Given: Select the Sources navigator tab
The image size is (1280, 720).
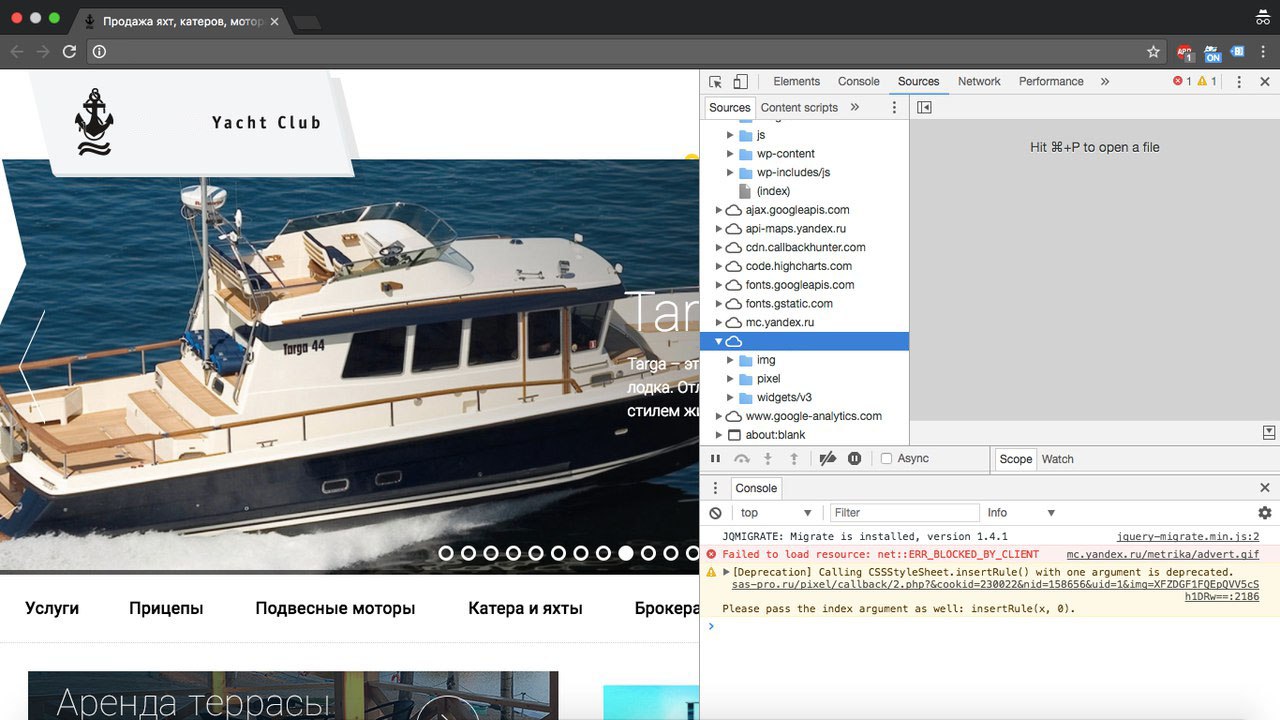Looking at the screenshot, I should pyautogui.click(x=729, y=108).
